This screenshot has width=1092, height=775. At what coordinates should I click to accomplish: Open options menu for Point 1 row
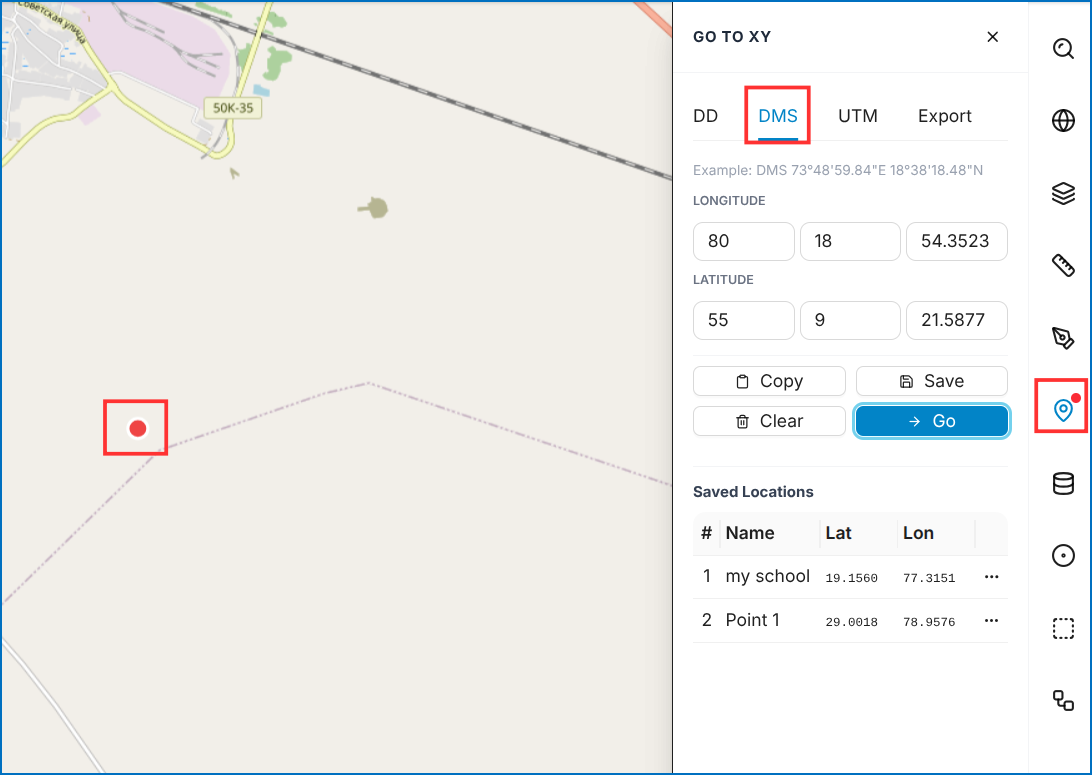(992, 620)
